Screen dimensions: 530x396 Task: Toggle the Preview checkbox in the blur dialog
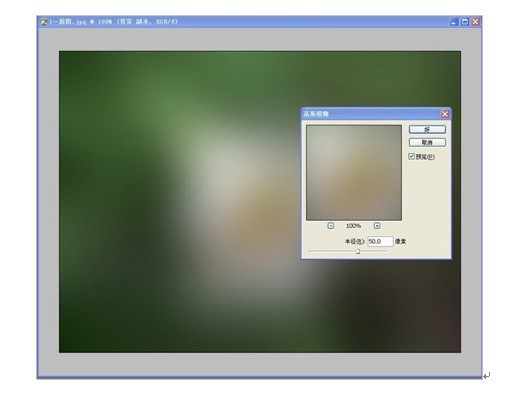[x=411, y=156]
